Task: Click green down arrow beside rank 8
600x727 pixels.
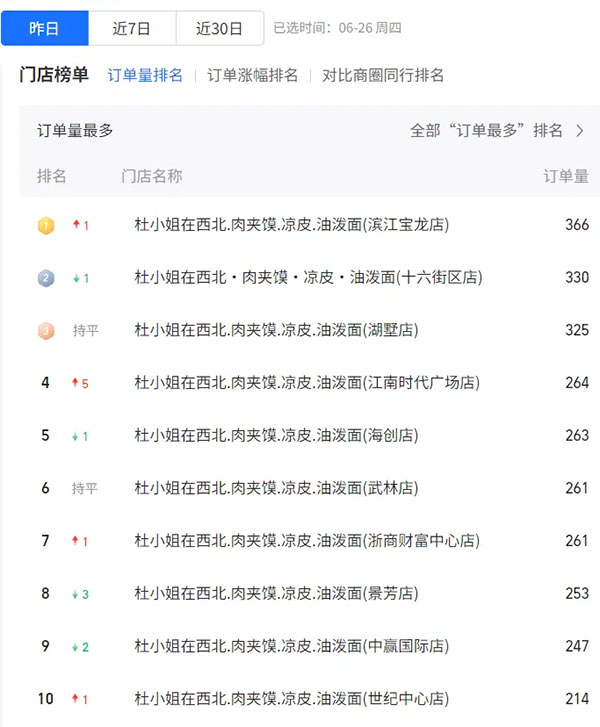Action: point(76,595)
